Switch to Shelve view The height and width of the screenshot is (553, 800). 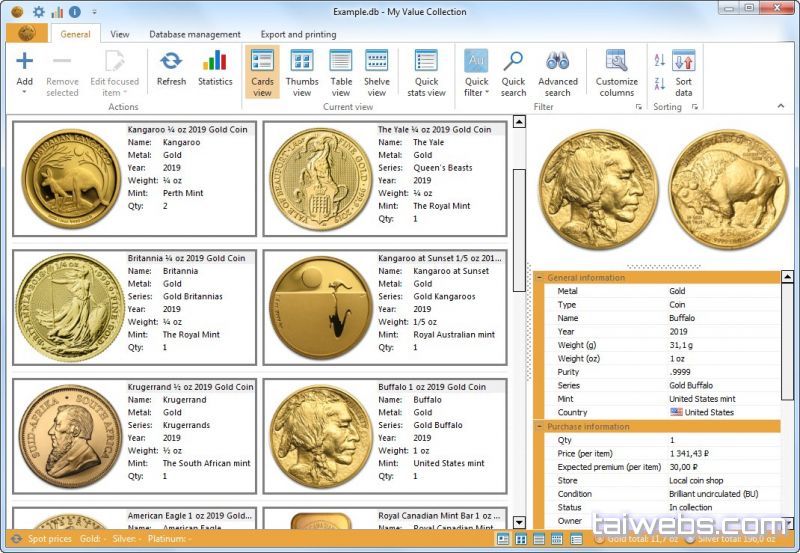click(x=377, y=72)
